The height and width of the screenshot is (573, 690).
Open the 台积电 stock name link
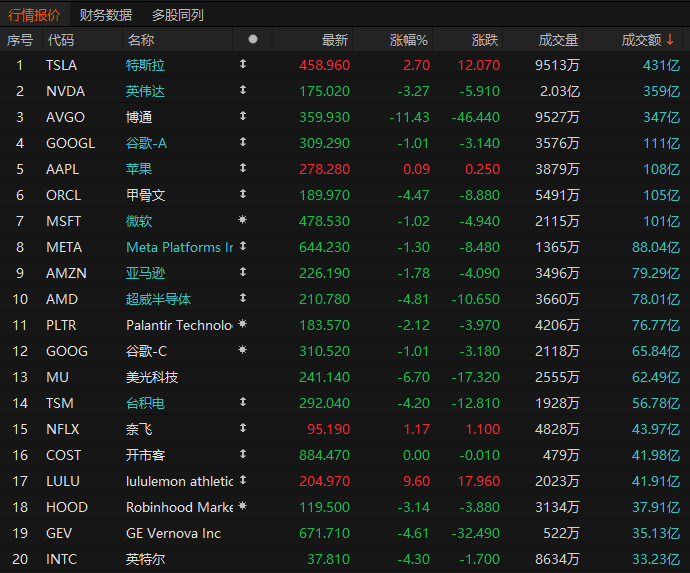(145, 403)
